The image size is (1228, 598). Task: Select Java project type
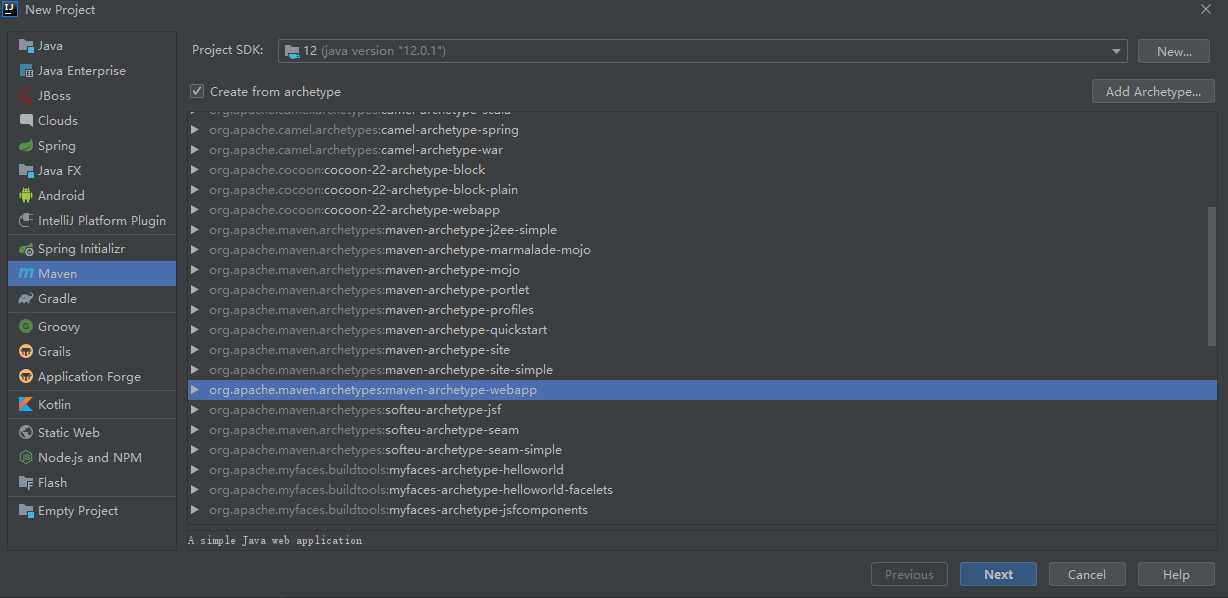(x=92, y=46)
